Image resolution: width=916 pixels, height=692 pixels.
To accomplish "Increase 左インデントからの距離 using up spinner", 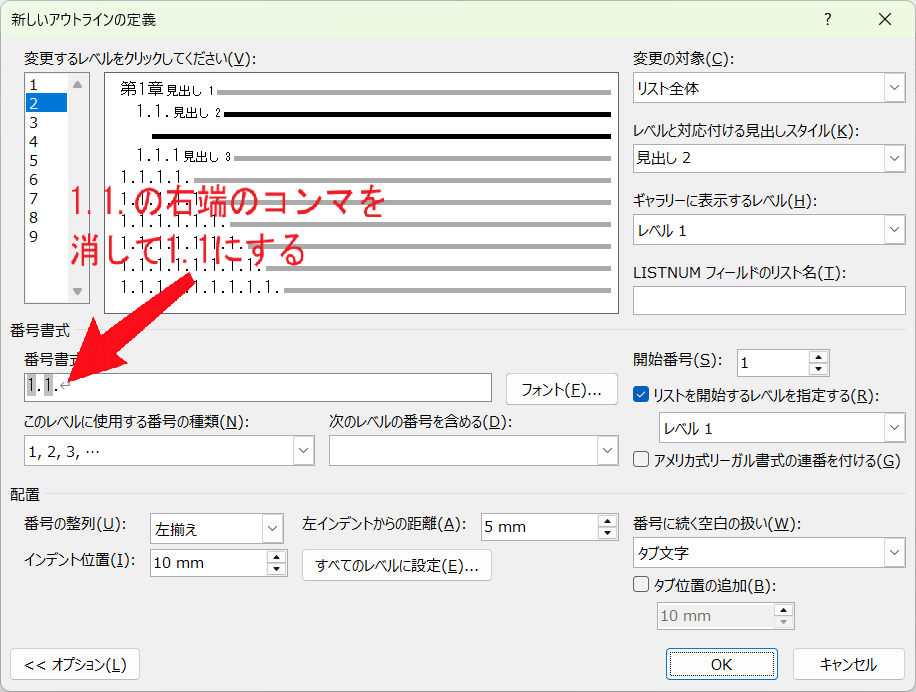I will [608, 521].
